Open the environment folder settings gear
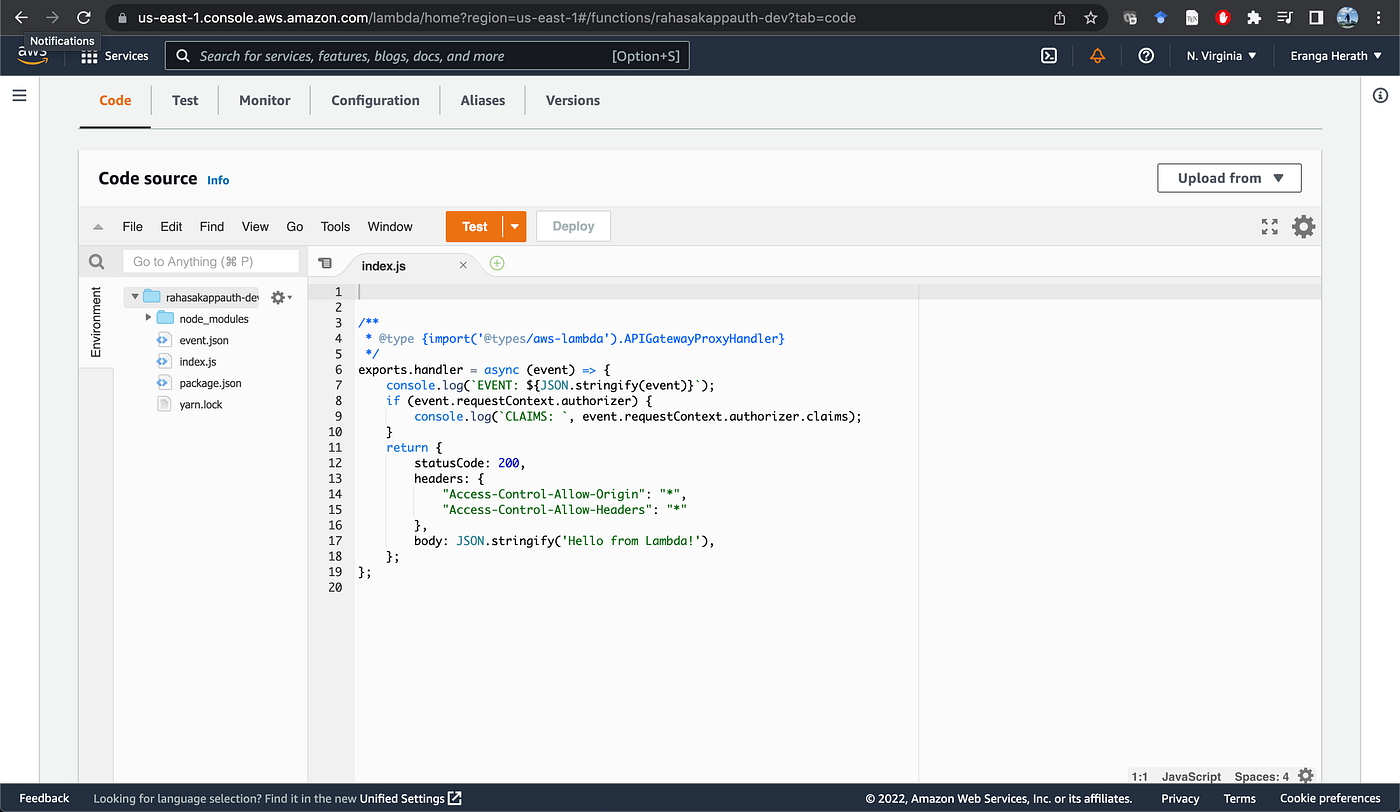Viewport: 1400px width, 812px height. point(280,297)
